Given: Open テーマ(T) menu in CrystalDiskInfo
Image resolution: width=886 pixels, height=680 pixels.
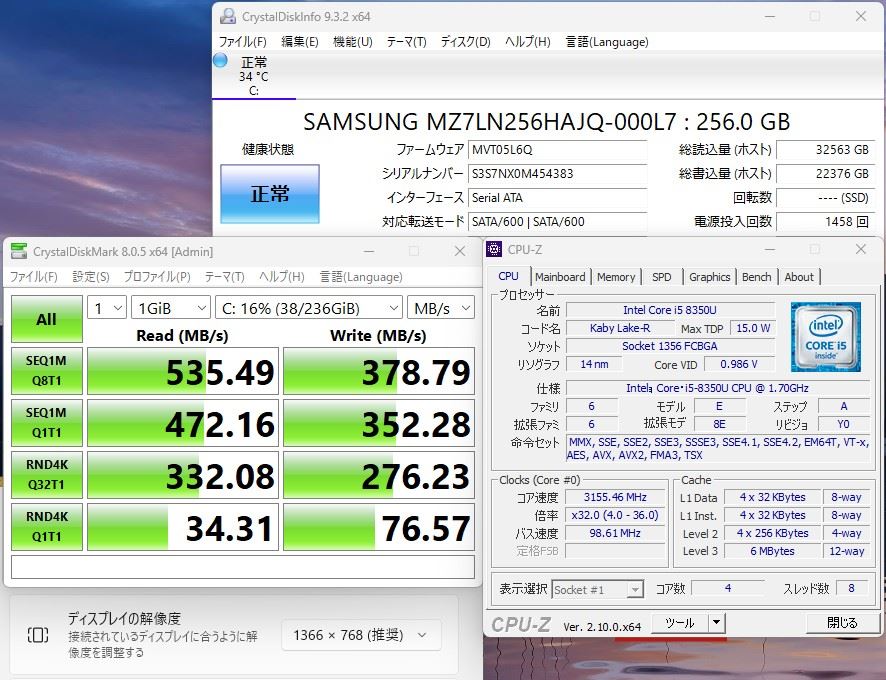Looking at the screenshot, I should pyautogui.click(x=406, y=42).
